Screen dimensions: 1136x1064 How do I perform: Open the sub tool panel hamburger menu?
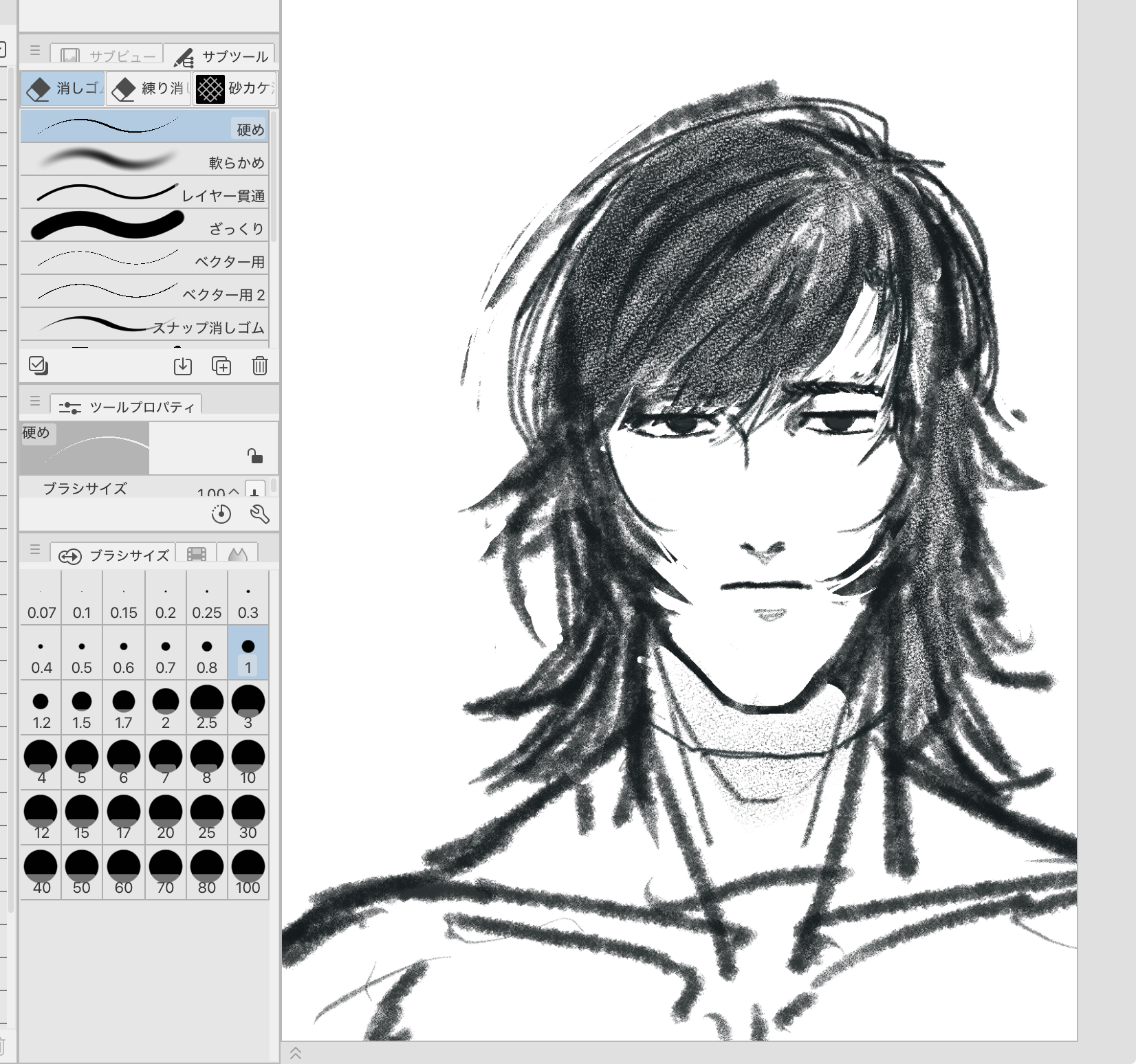(35, 51)
